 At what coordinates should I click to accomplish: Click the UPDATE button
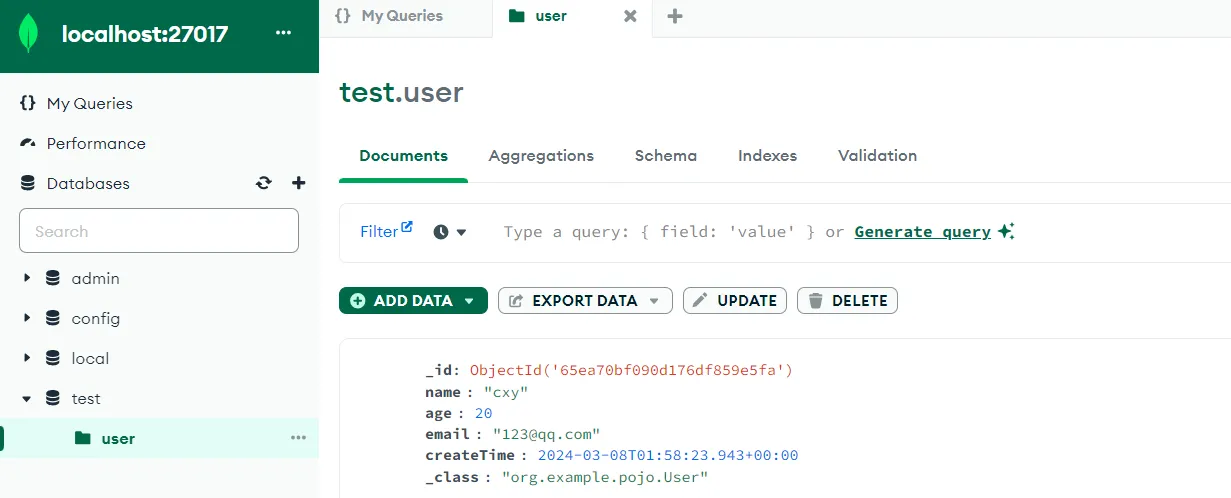tap(735, 301)
